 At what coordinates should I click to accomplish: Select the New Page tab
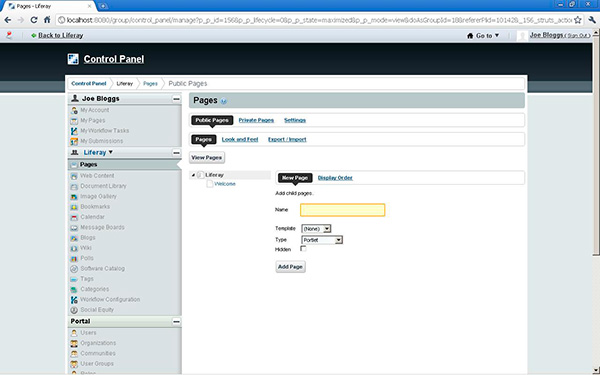point(295,178)
